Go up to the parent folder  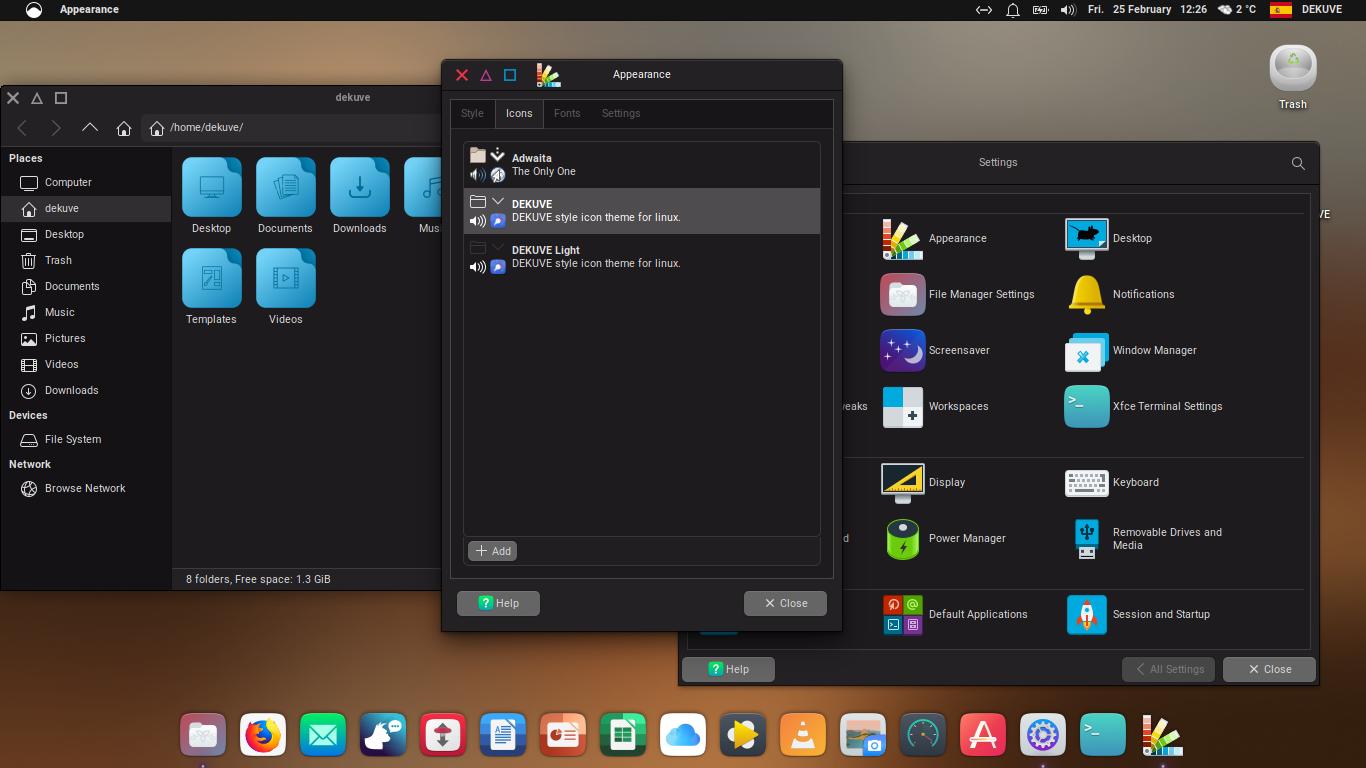point(90,128)
